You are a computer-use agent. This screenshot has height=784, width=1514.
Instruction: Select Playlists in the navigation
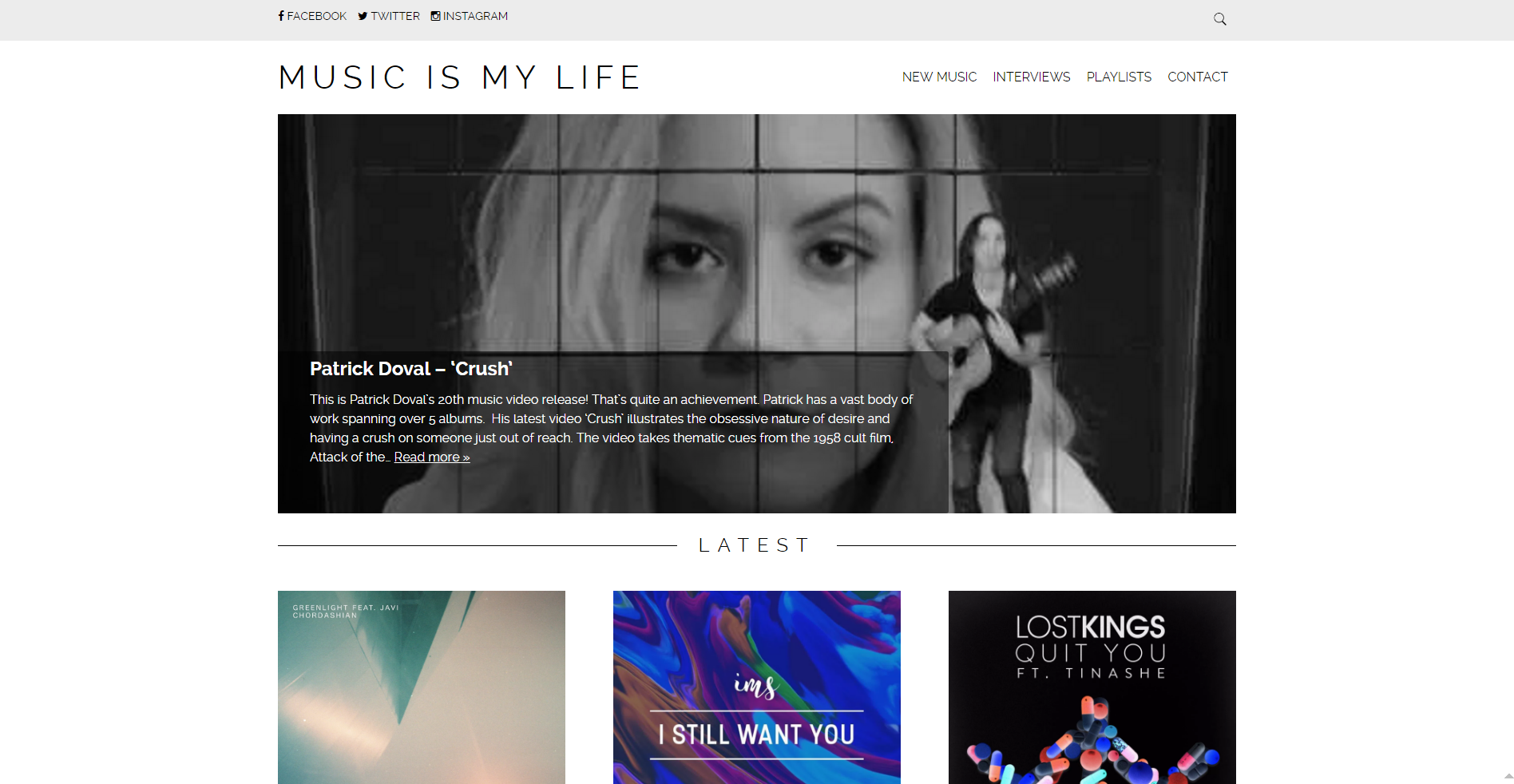pyautogui.click(x=1119, y=77)
